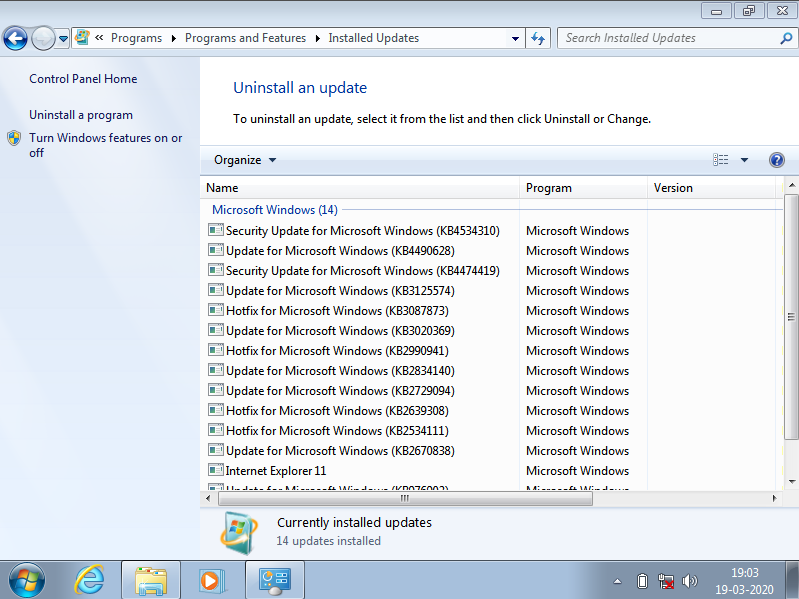This screenshot has height=599, width=799.
Task: Show hidden tray icons arrow
Action: coord(617,581)
